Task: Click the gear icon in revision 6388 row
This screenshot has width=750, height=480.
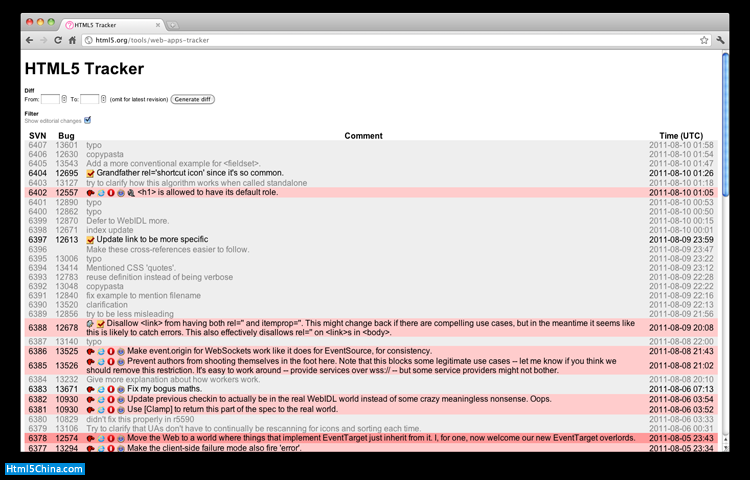Action: point(90,324)
